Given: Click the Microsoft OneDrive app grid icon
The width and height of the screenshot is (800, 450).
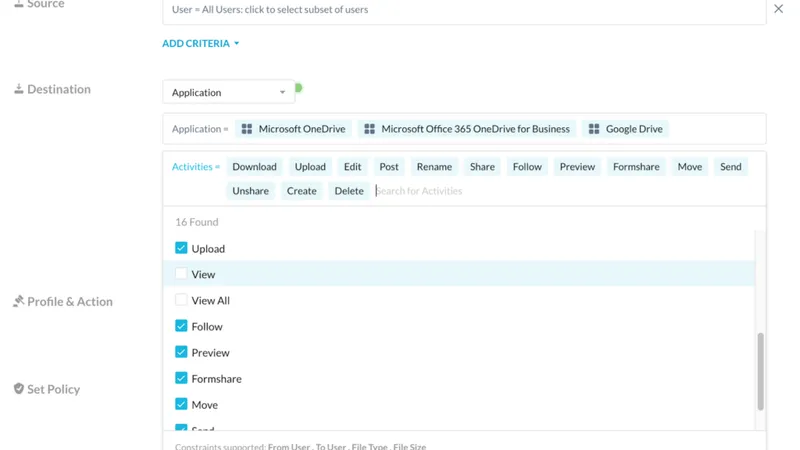Looking at the screenshot, I should 246,129.
